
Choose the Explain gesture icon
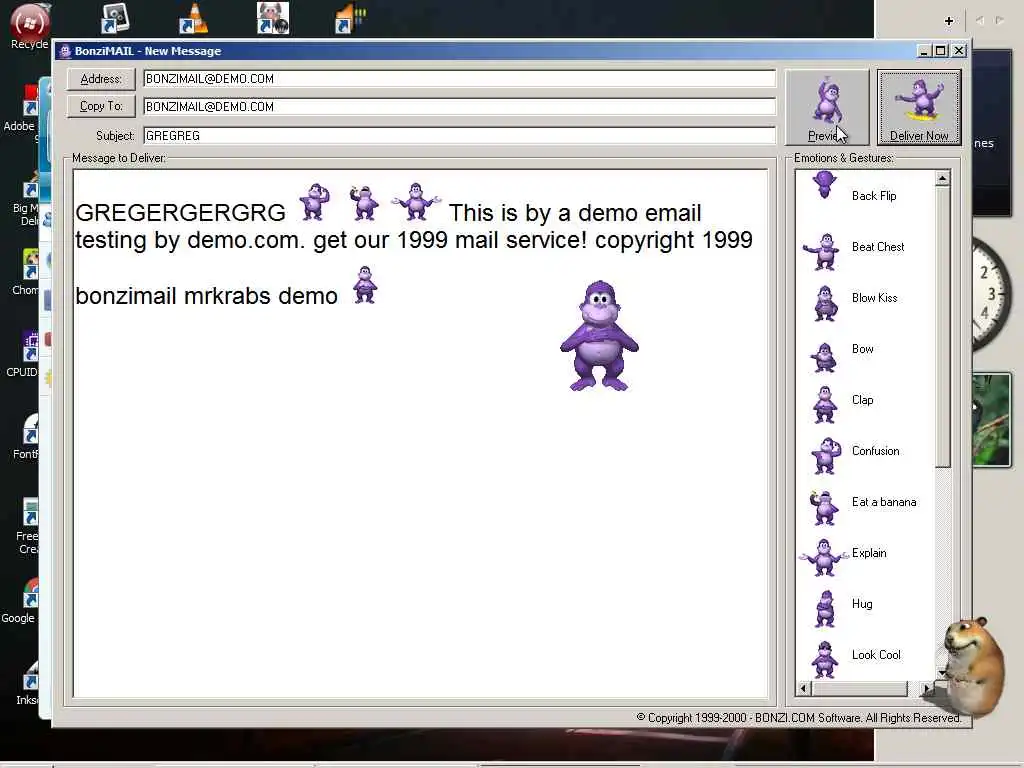point(823,557)
